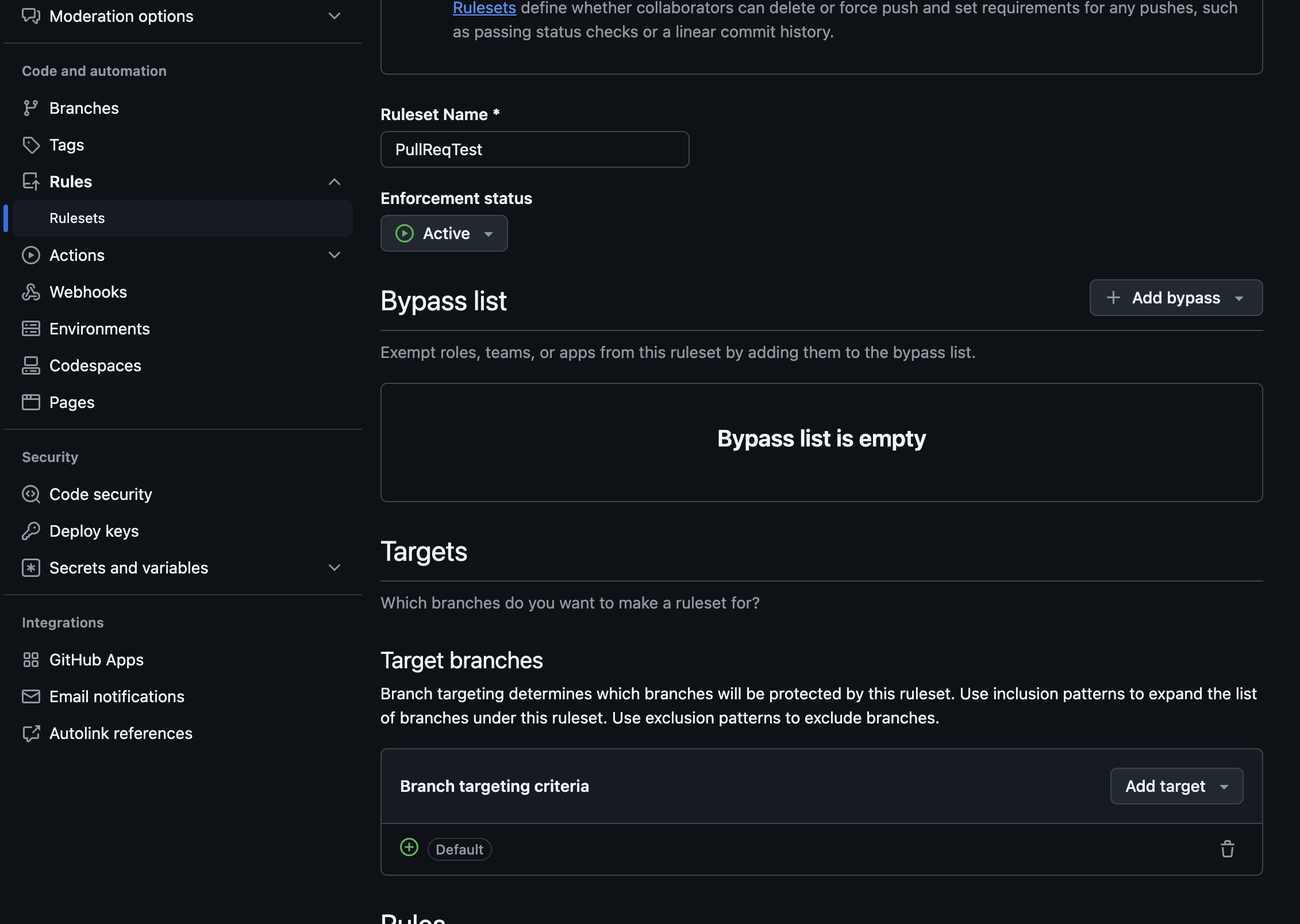Viewport: 1300px width, 924px height.
Task: Select Rulesets in the sidebar
Action: point(77,218)
